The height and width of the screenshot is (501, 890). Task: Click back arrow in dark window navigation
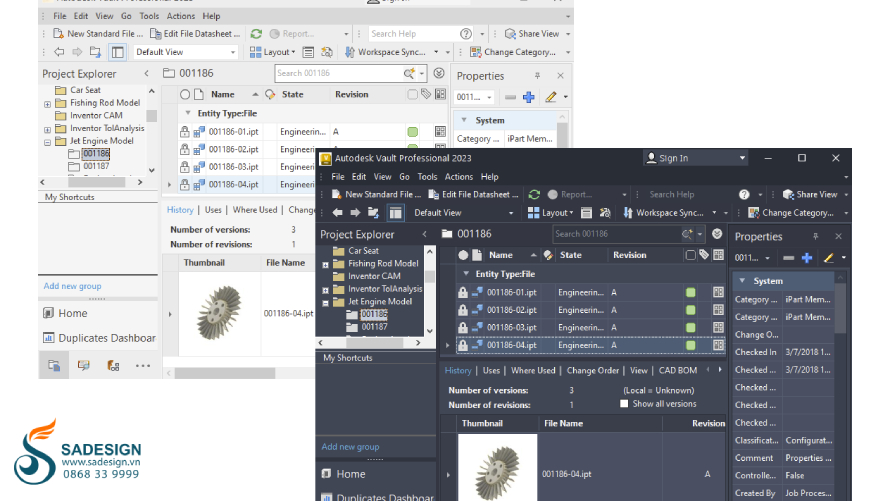pos(337,213)
